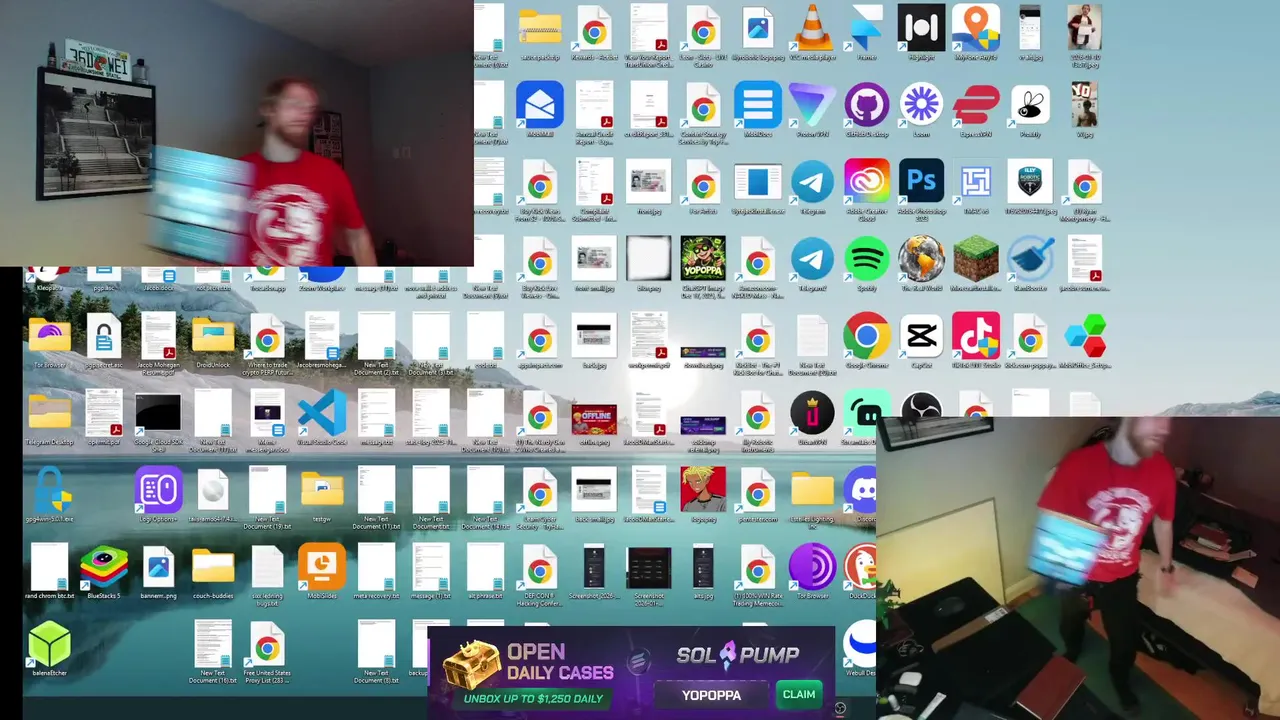
Task: Open the ExpressVPN shortcut
Action: 975,105
